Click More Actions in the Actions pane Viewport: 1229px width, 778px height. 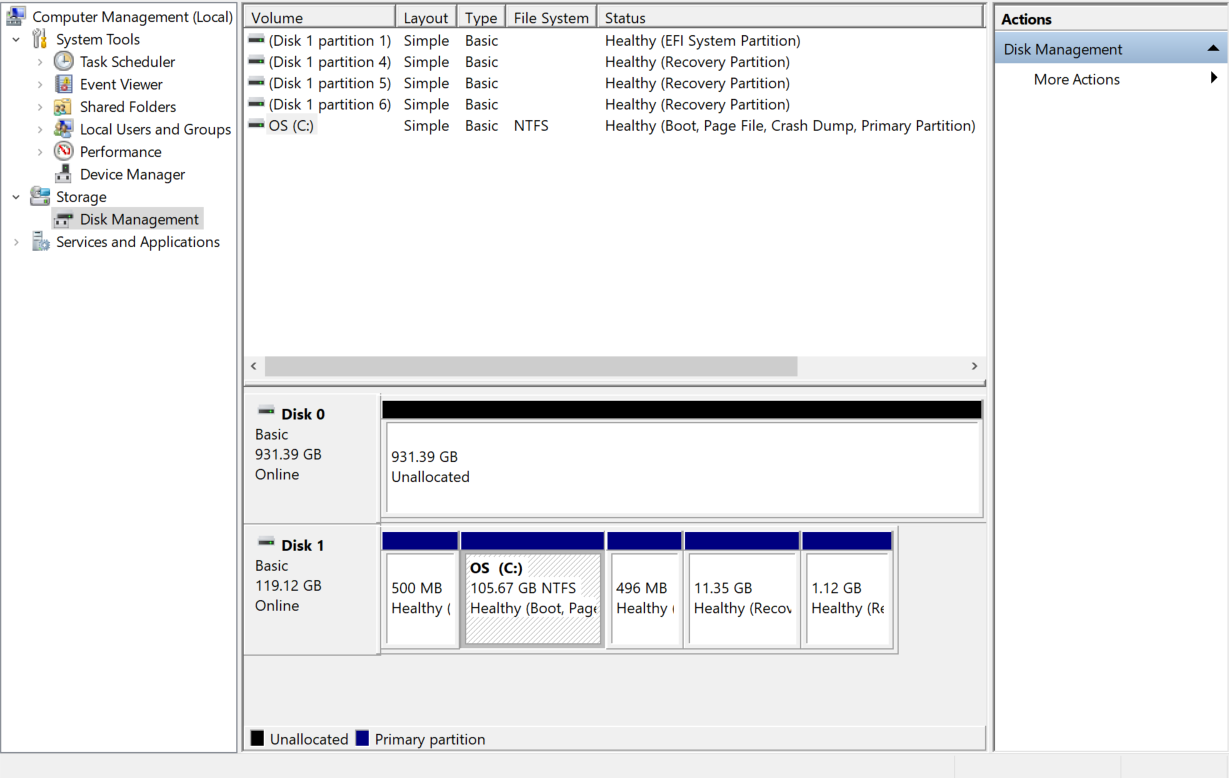(1077, 79)
